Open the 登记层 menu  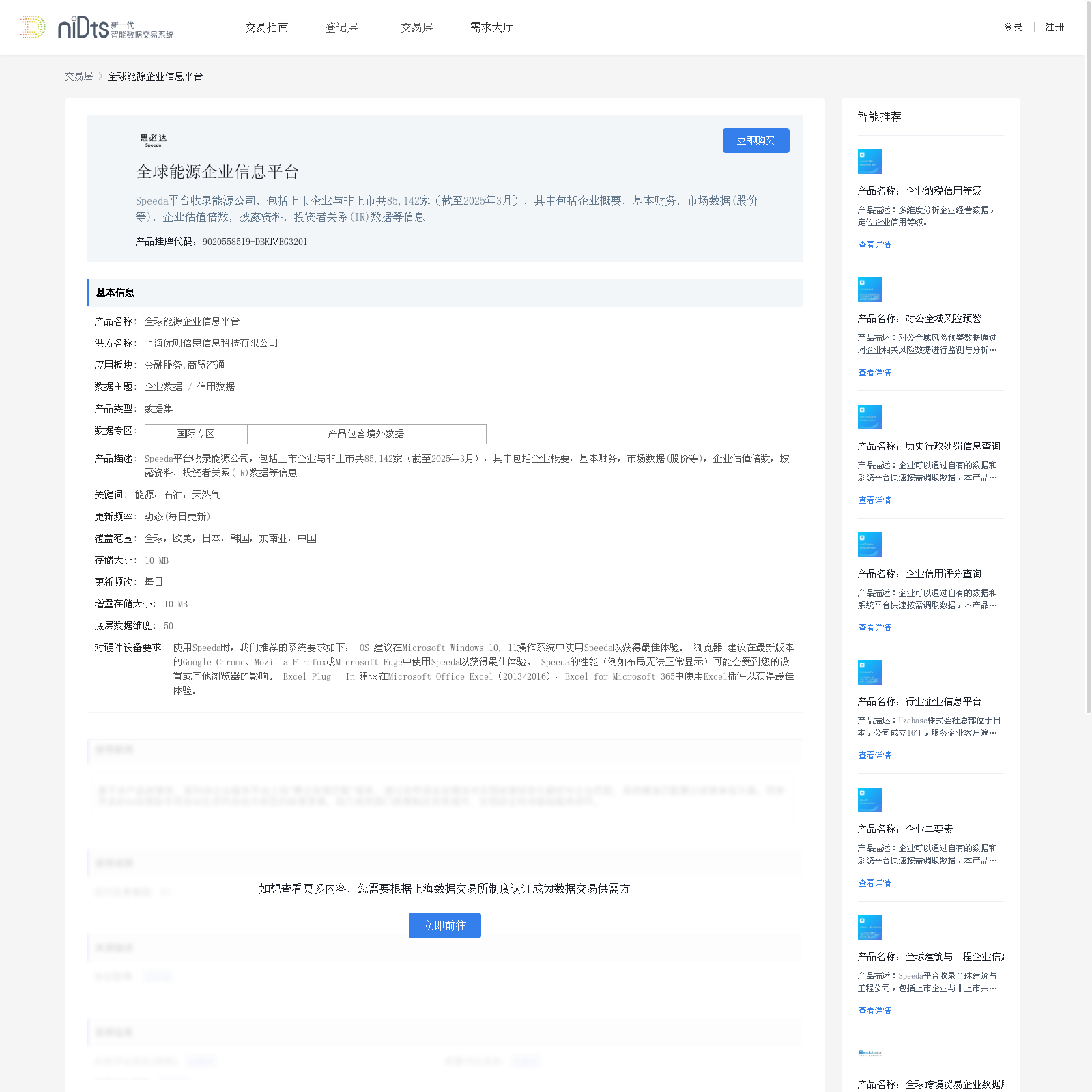(342, 27)
